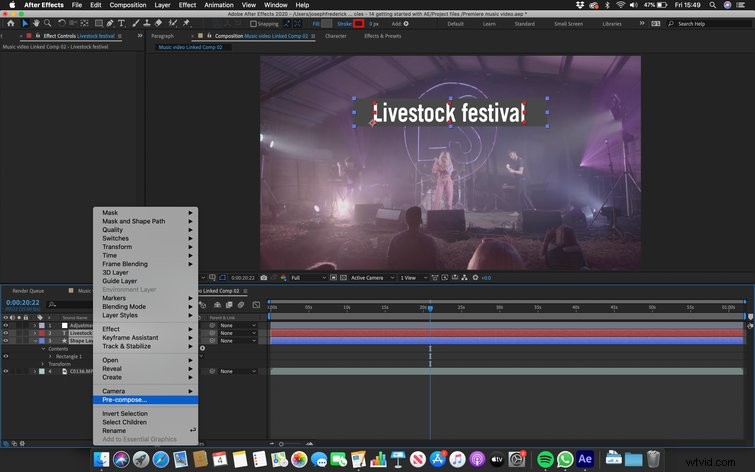Select the Hand tool

coord(36,23)
